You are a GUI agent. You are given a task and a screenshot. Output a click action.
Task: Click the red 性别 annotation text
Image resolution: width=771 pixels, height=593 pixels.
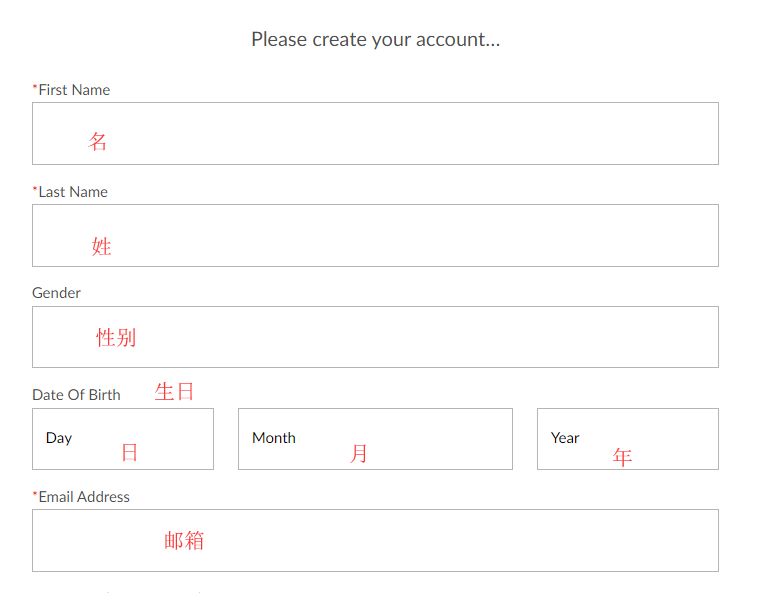(116, 338)
